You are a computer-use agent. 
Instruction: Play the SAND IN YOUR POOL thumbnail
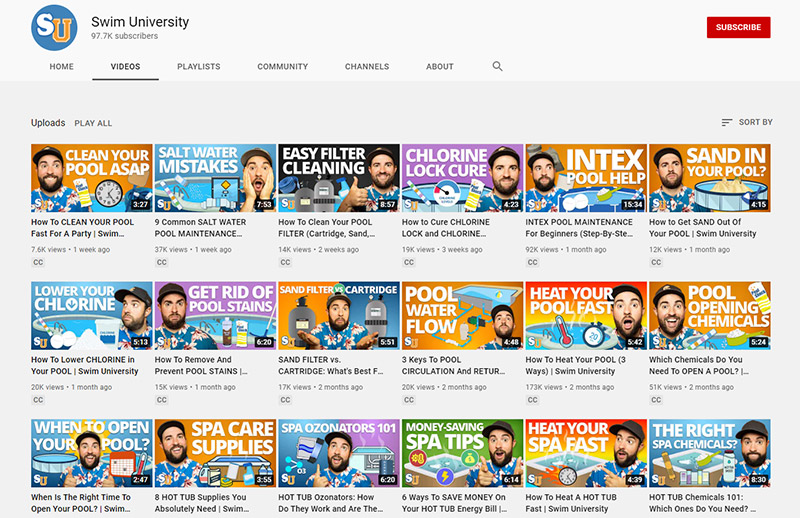710,178
